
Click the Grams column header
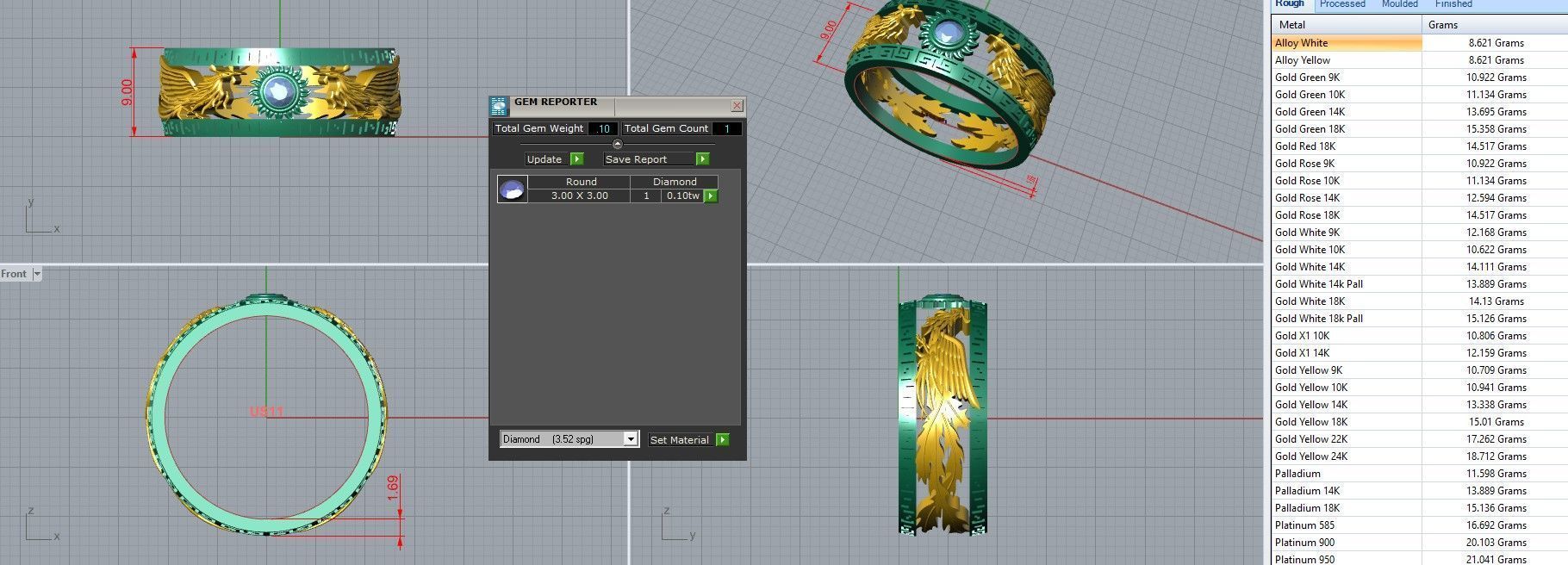tap(1495, 25)
